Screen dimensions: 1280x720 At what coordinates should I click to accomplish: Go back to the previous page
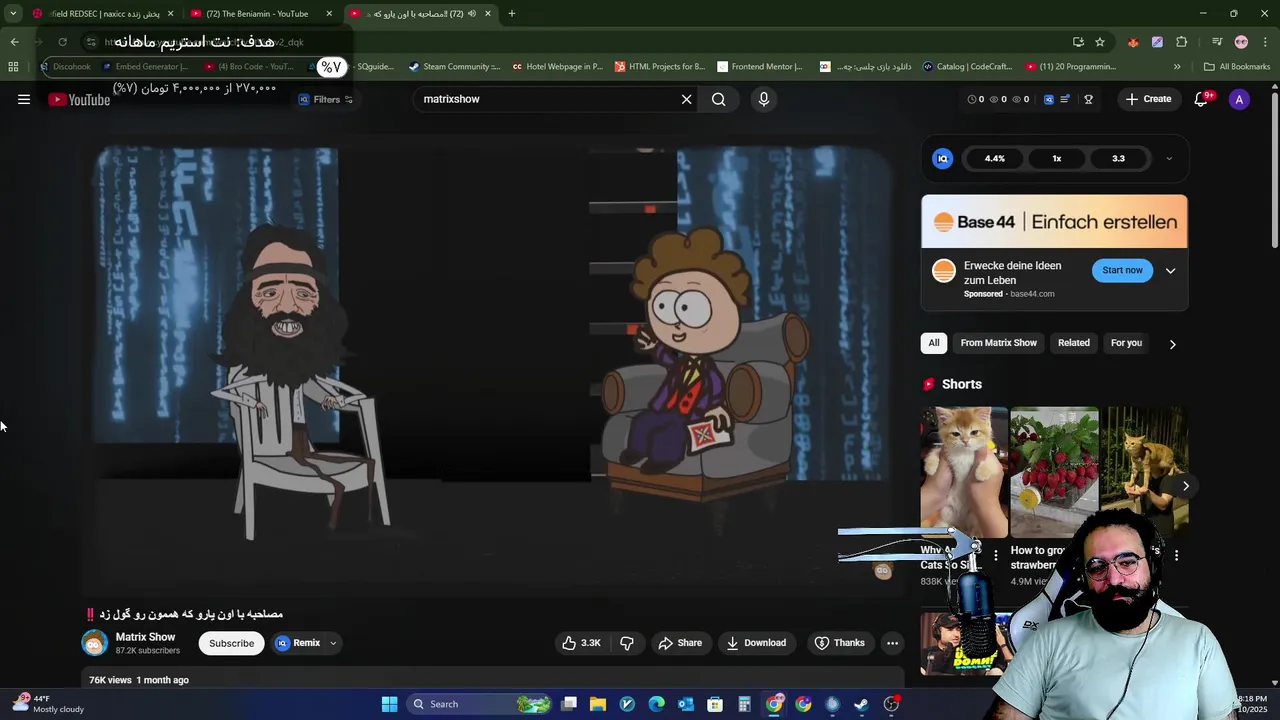14,42
